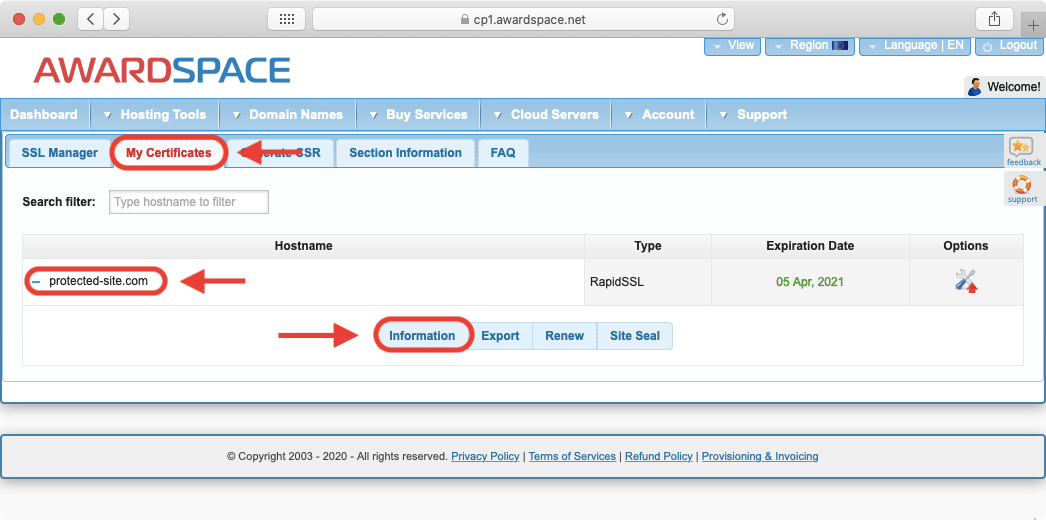
Task: Expand the Region dropdown
Action: pos(810,46)
